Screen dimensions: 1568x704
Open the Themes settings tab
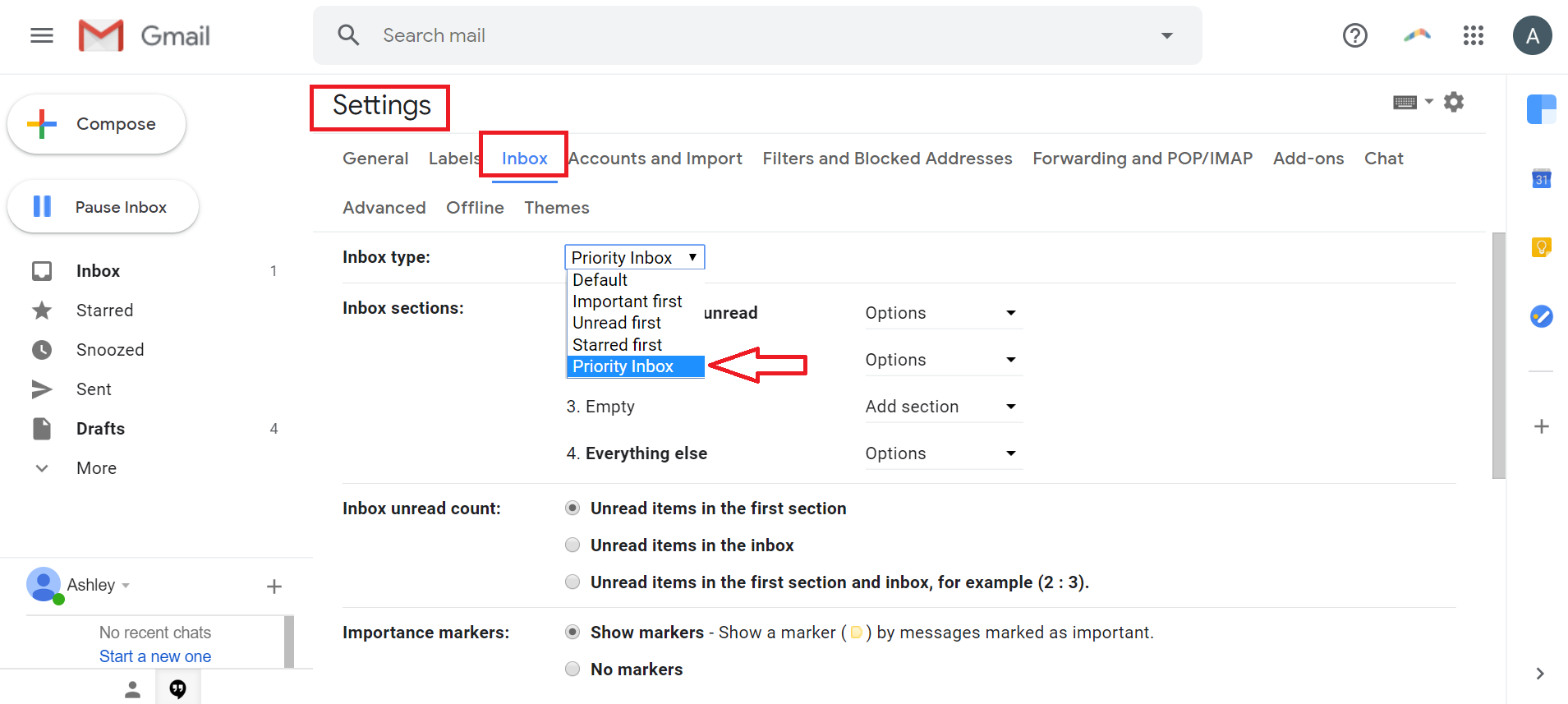point(557,208)
